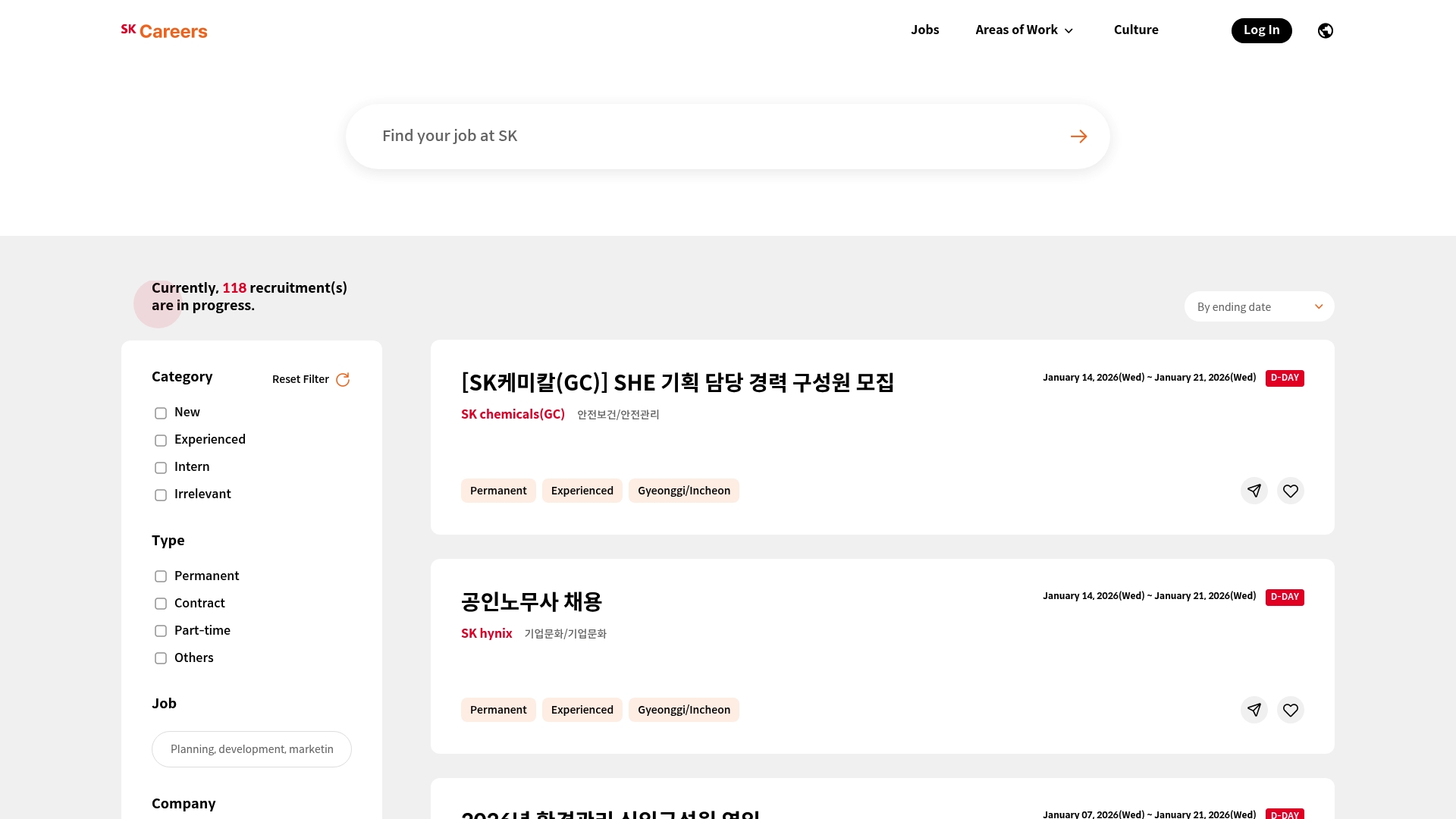Share the 공인노무사 채용 job posting

(x=1254, y=710)
